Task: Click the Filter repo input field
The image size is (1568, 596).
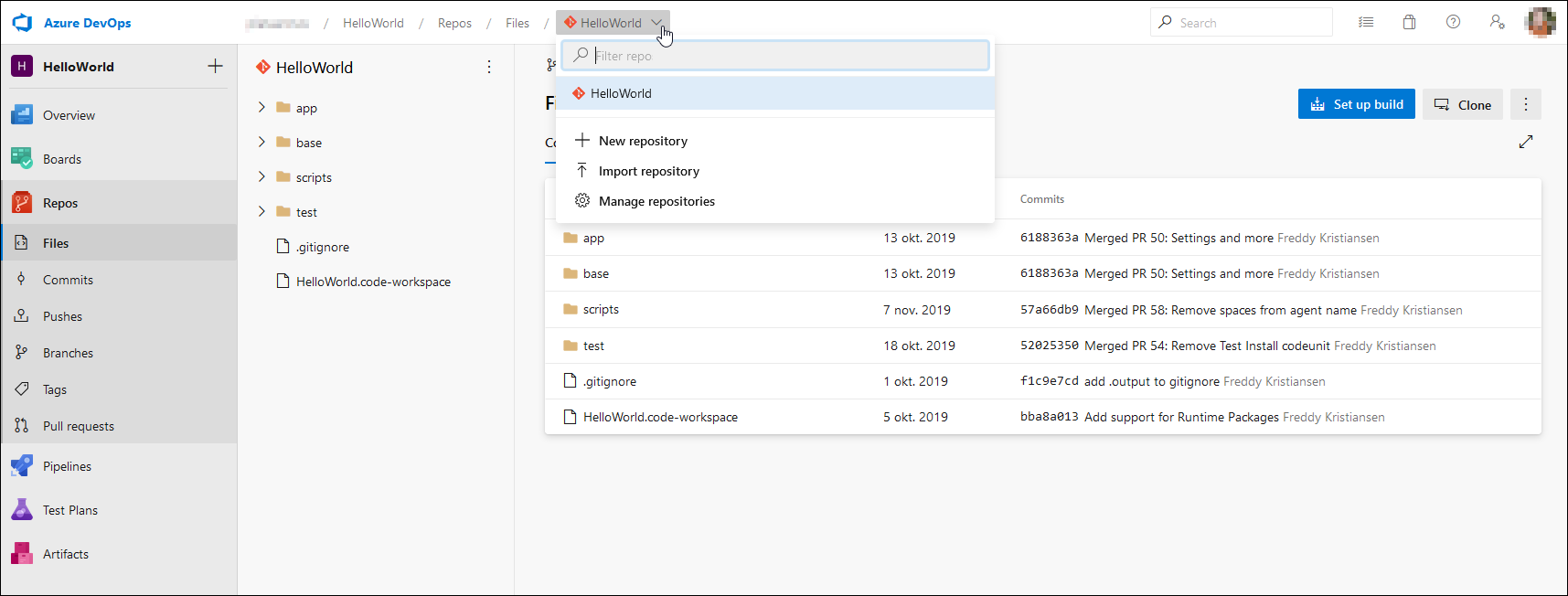Action: click(x=775, y=56)
